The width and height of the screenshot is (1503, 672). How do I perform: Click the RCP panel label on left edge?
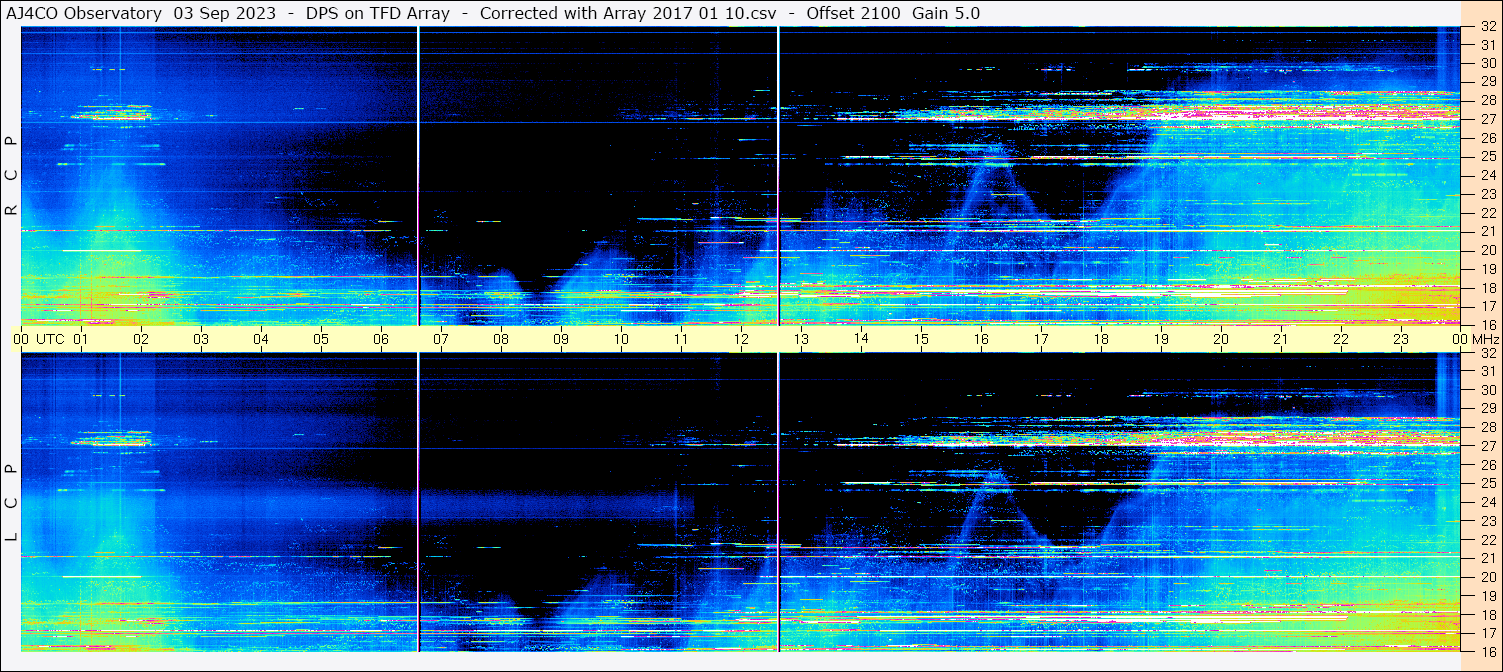(x=11, y=176)
